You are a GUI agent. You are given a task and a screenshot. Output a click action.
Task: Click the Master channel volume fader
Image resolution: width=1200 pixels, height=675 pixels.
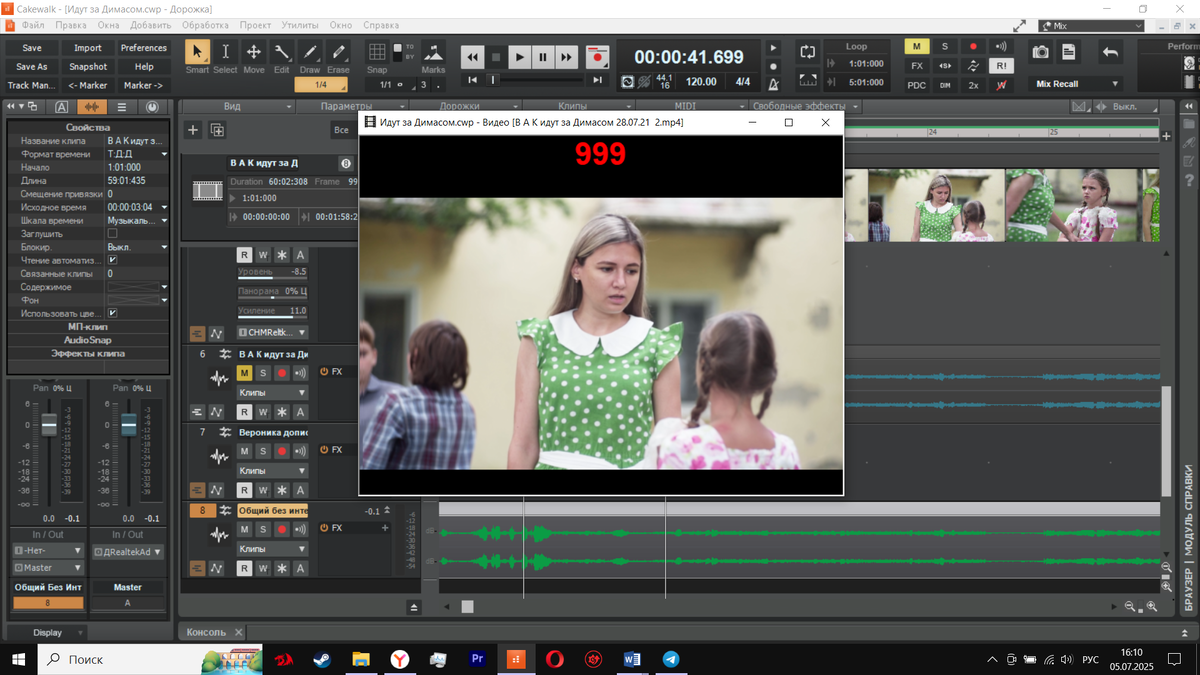128,425
